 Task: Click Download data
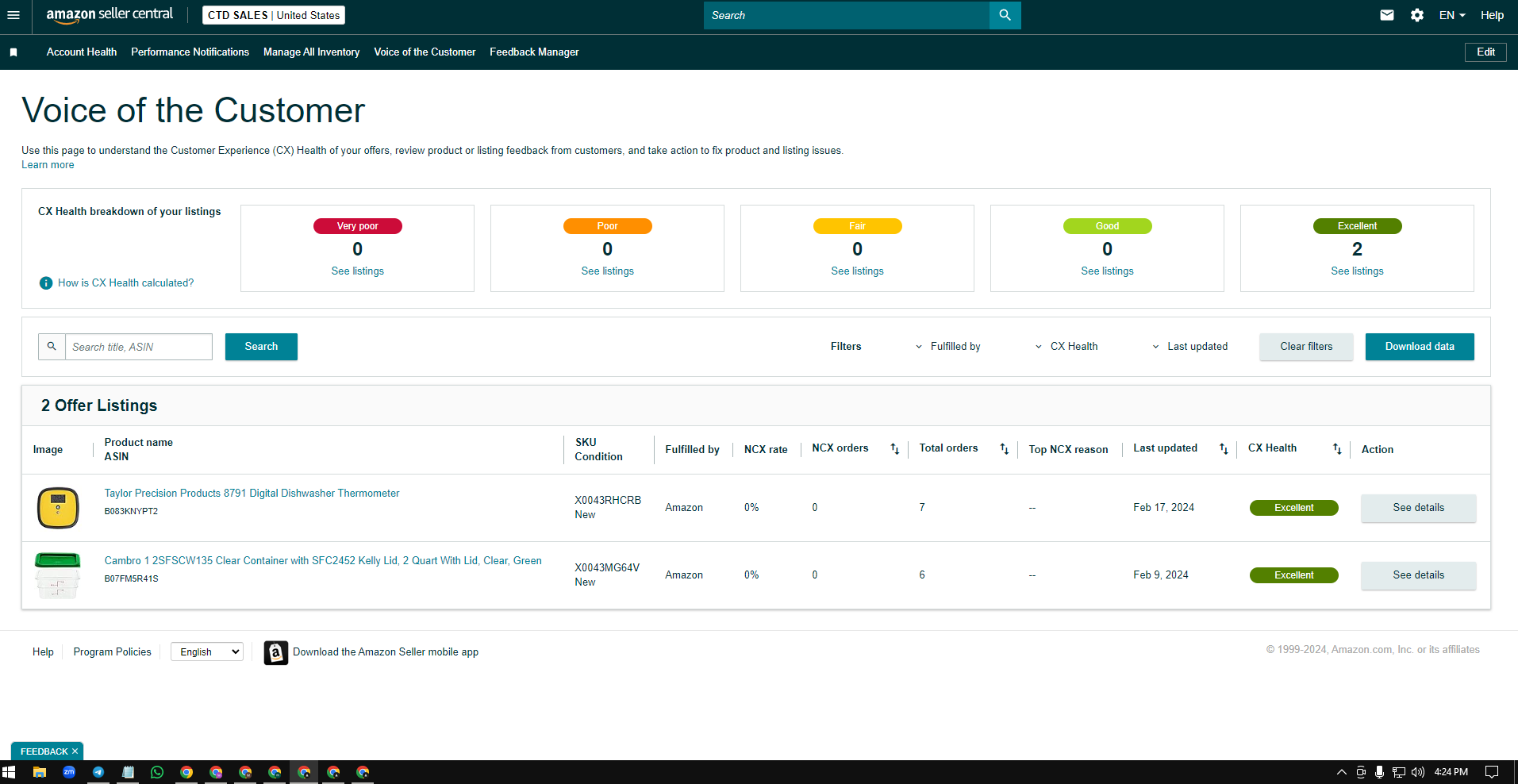click(1420, 347)
